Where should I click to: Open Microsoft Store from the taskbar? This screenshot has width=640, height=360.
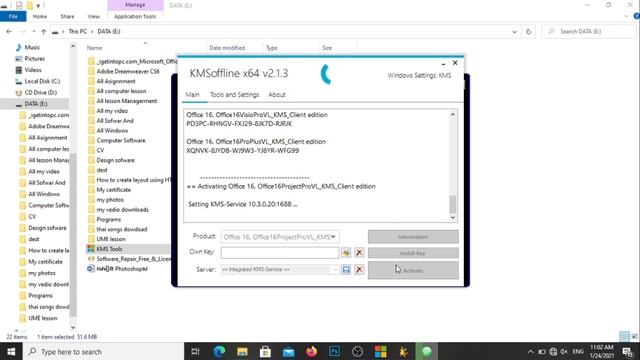coord(265,351)
